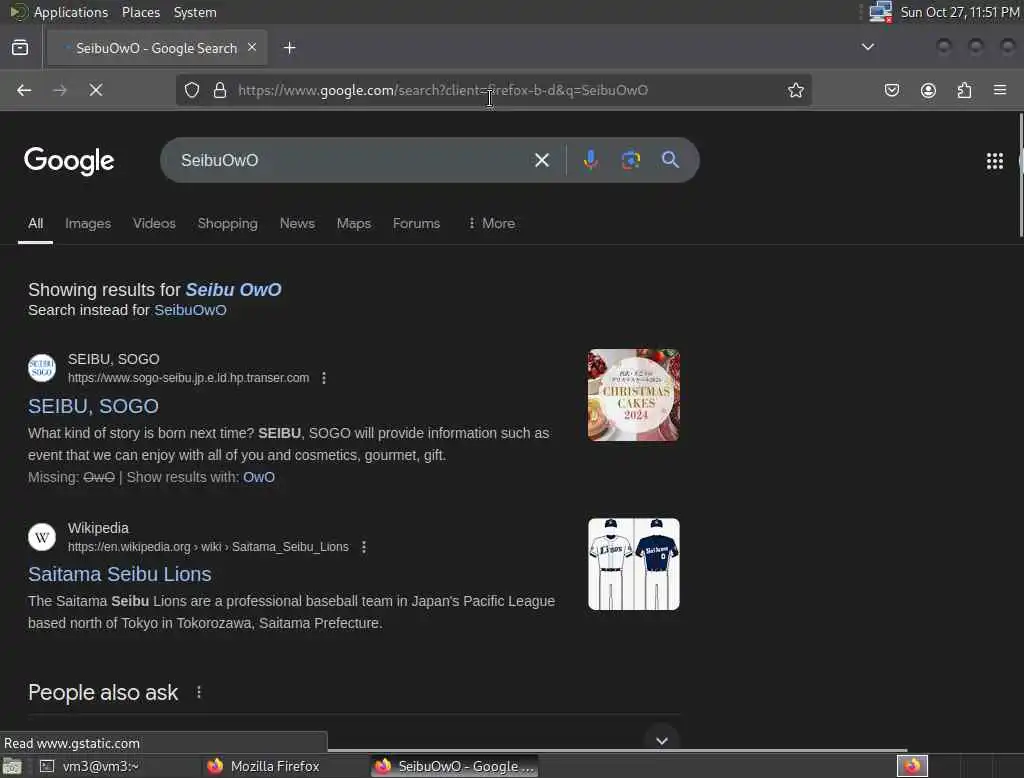Open Christmas Cakes 2024 thumbnail
1024x778 pixels.
click(x=633, y=395)
